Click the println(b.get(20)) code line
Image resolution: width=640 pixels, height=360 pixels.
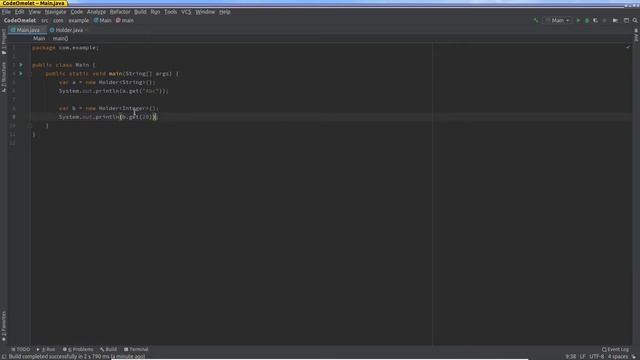pyautogui.click(x=109, y=117)
